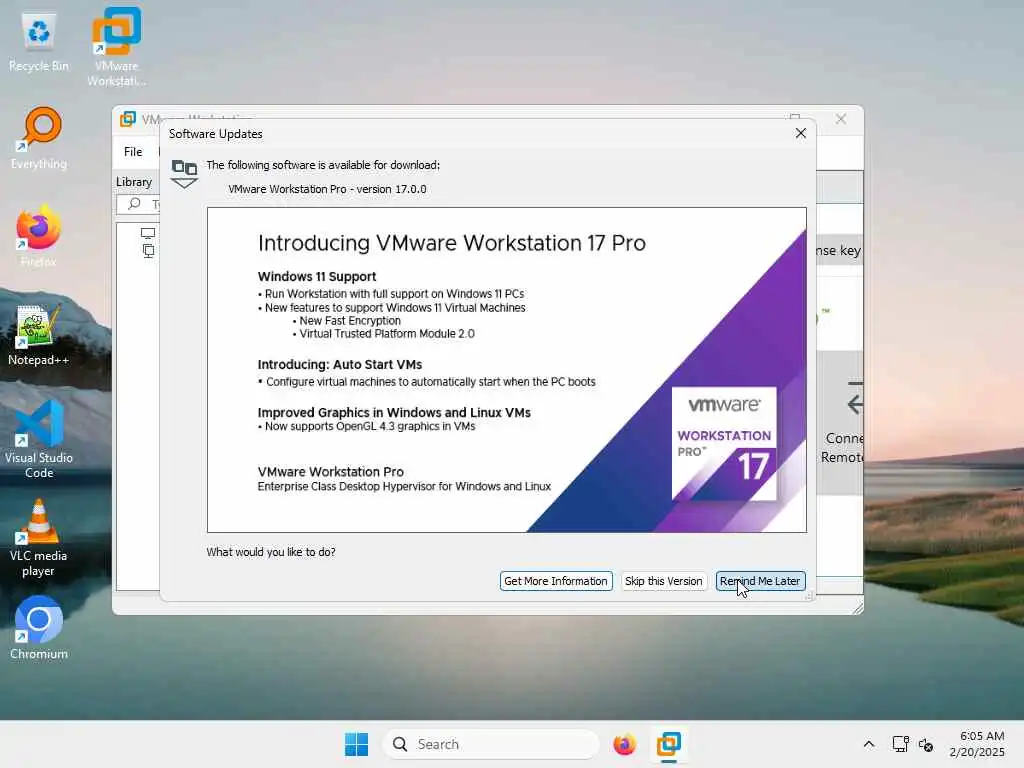Screen dimensions: 1024x768
Task: Click the 'Introducing VMware Workstation 17 Pro' title
Action: tap(452, 243)
